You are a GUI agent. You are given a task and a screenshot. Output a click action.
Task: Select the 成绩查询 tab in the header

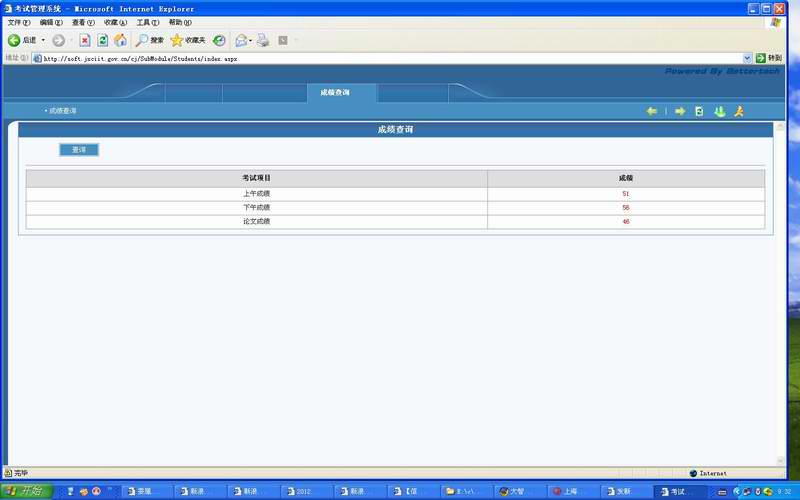coord(335,92)
